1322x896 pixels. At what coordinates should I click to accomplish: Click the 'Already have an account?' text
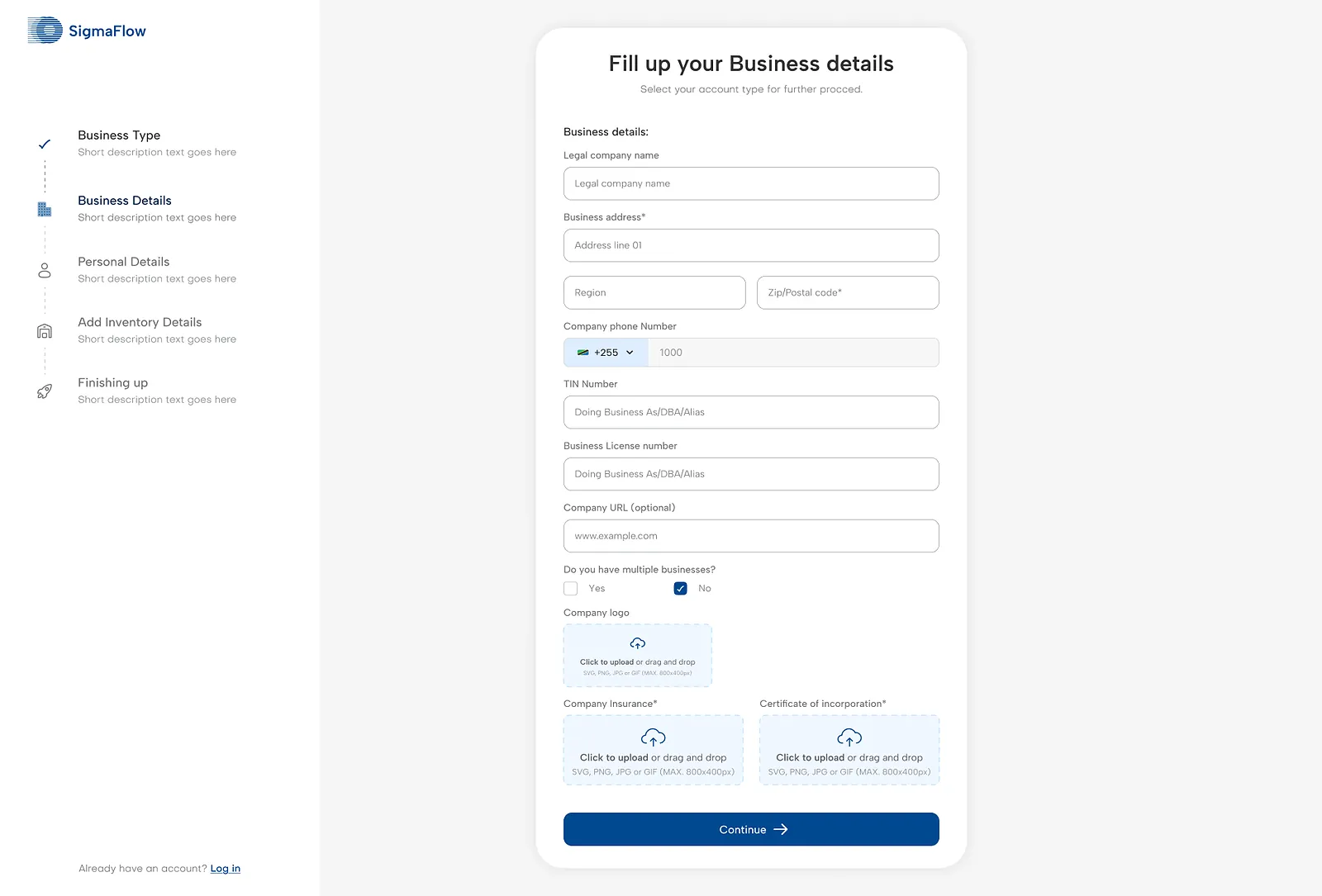[x=143, y=869]
